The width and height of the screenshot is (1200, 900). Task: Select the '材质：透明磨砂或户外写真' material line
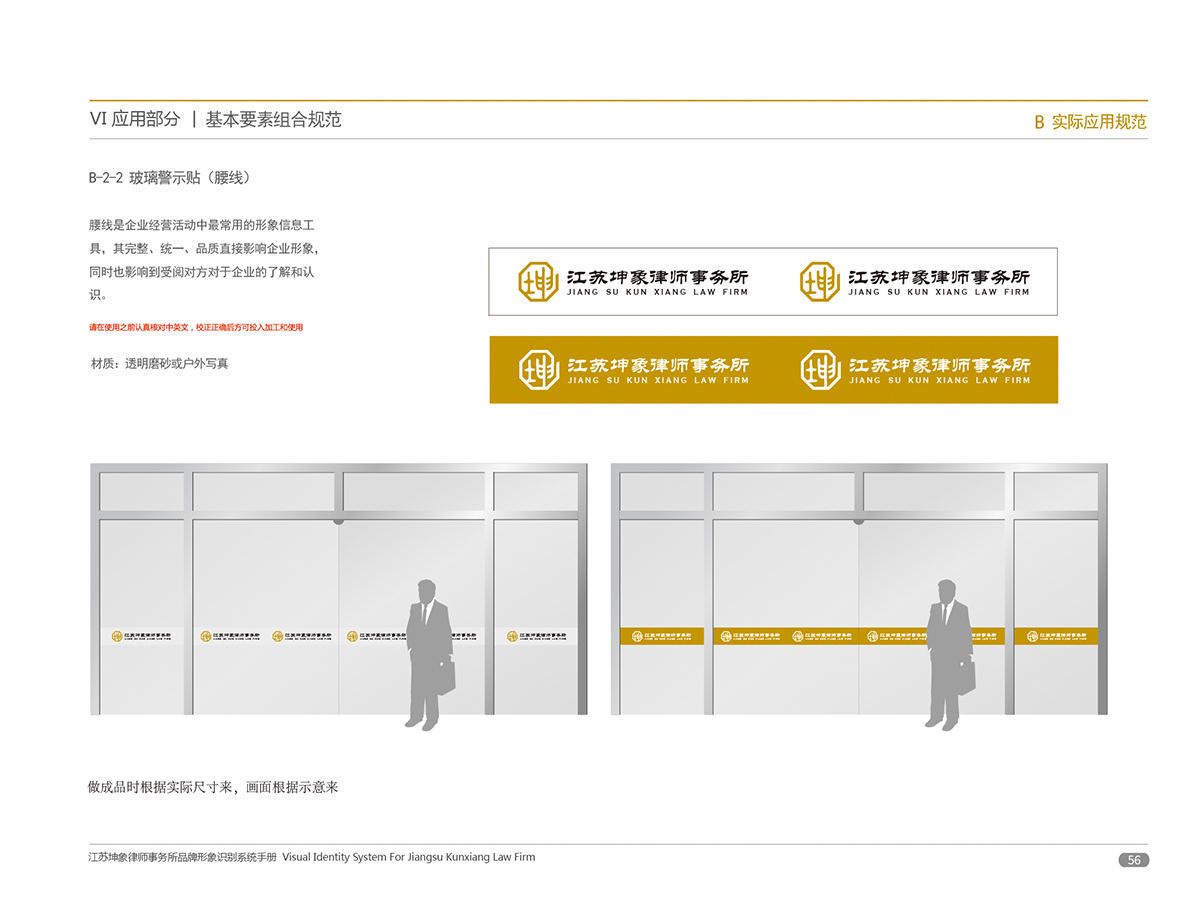pos(159,363)
